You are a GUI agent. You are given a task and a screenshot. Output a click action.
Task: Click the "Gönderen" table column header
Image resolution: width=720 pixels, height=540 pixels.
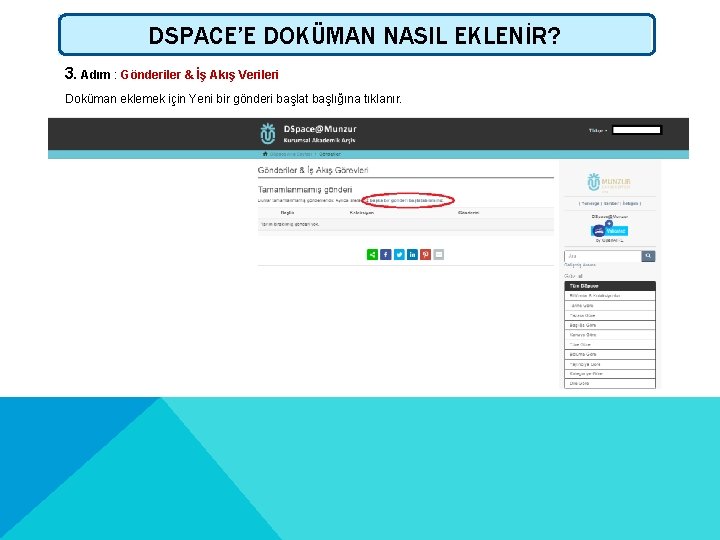[x=468, y=213]
